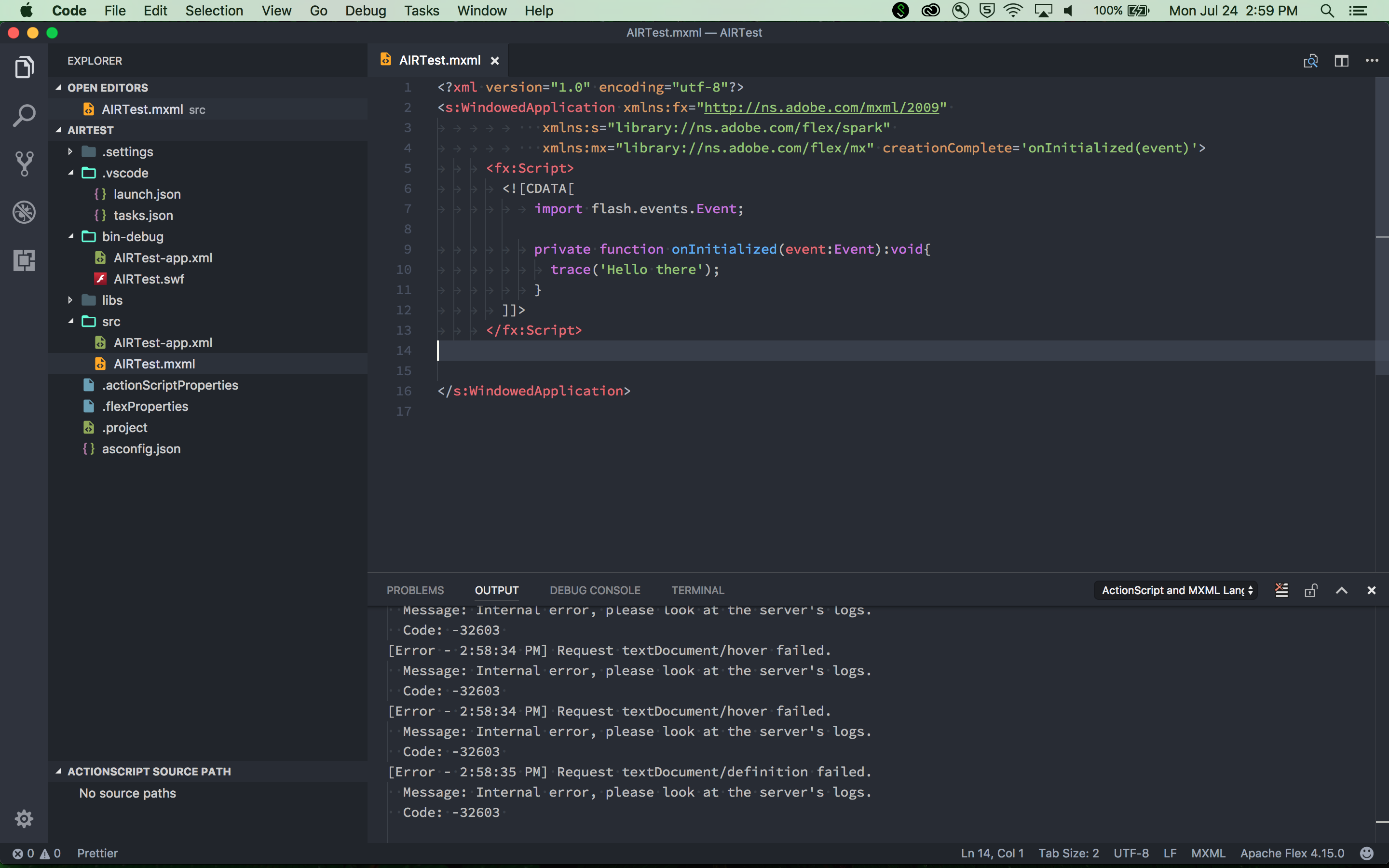Open the Source Control view

point(24,163)
